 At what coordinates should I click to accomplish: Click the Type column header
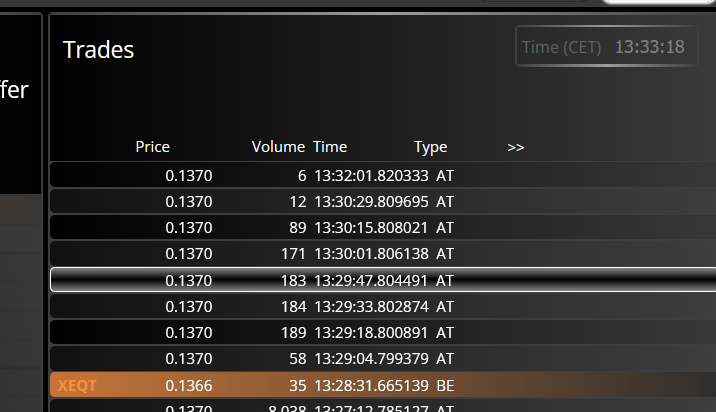pyautogui.click(x=430, y=147)
